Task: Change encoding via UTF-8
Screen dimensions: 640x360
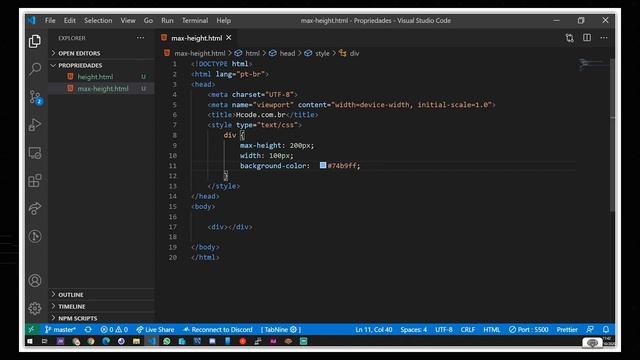Action: coord(444,329)
